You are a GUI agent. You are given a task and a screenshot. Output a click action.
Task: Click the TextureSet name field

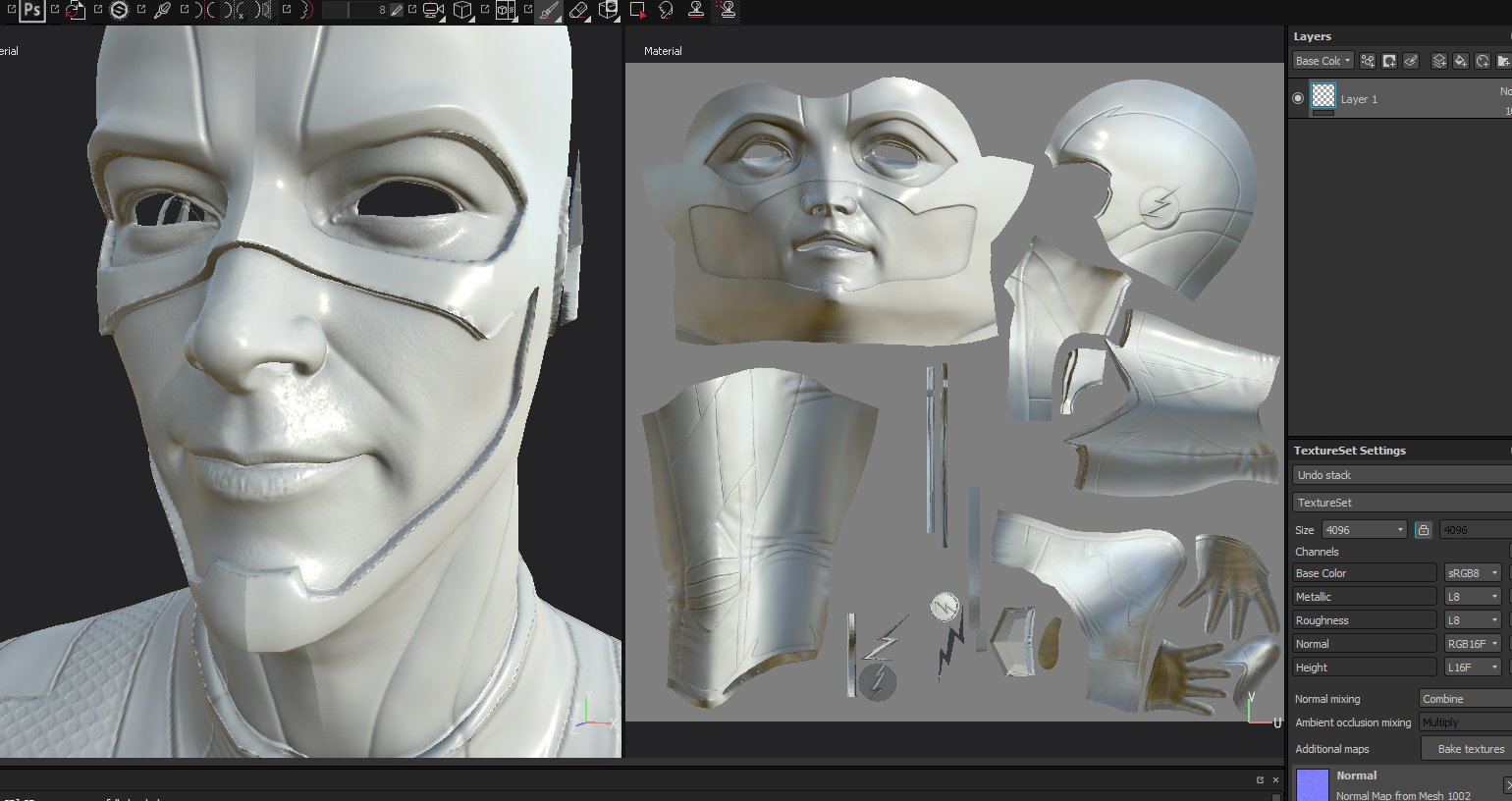tap(1402, 503)
